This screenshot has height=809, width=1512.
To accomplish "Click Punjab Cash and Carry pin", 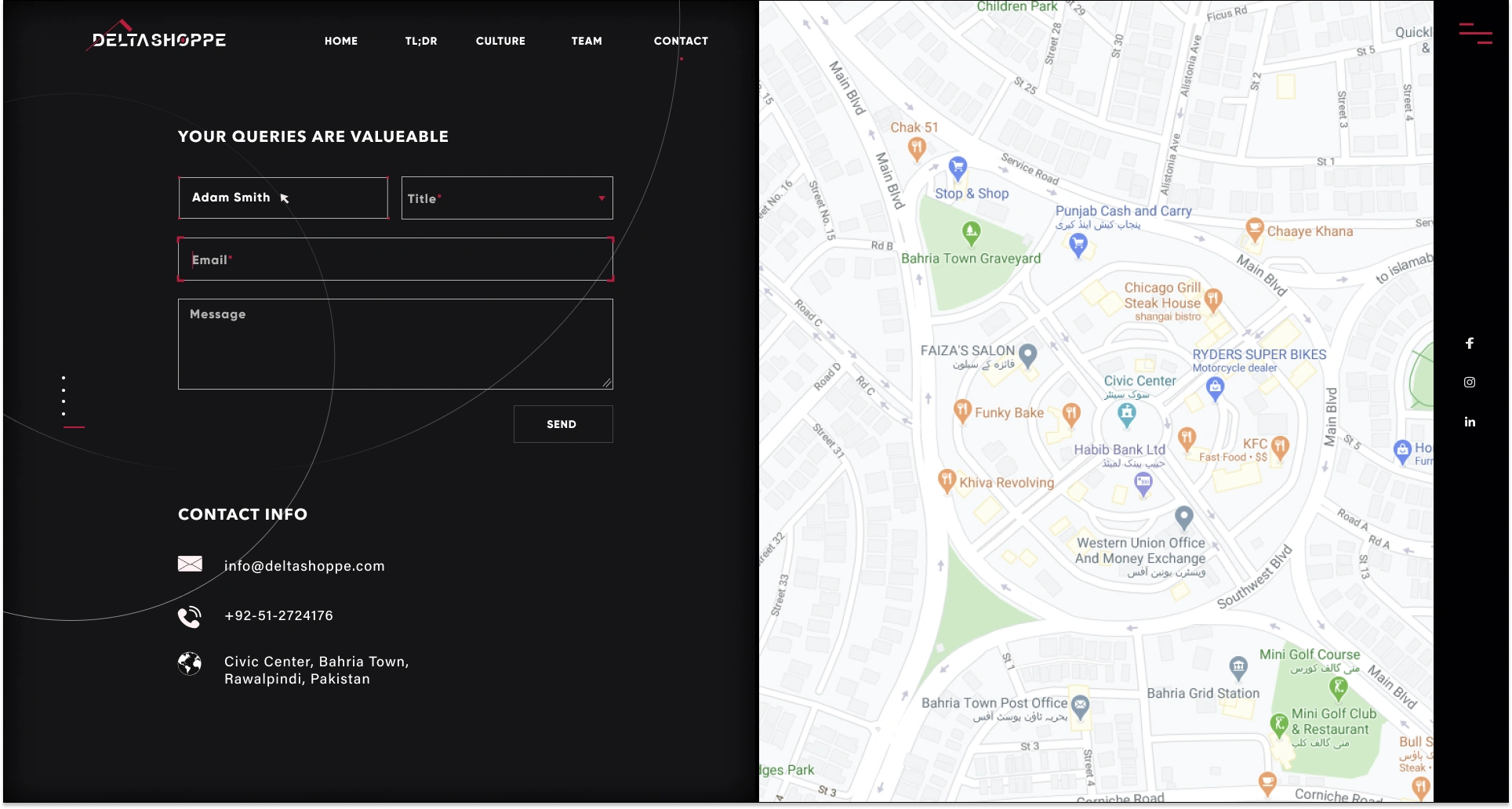I will [x=1078, y=245].
